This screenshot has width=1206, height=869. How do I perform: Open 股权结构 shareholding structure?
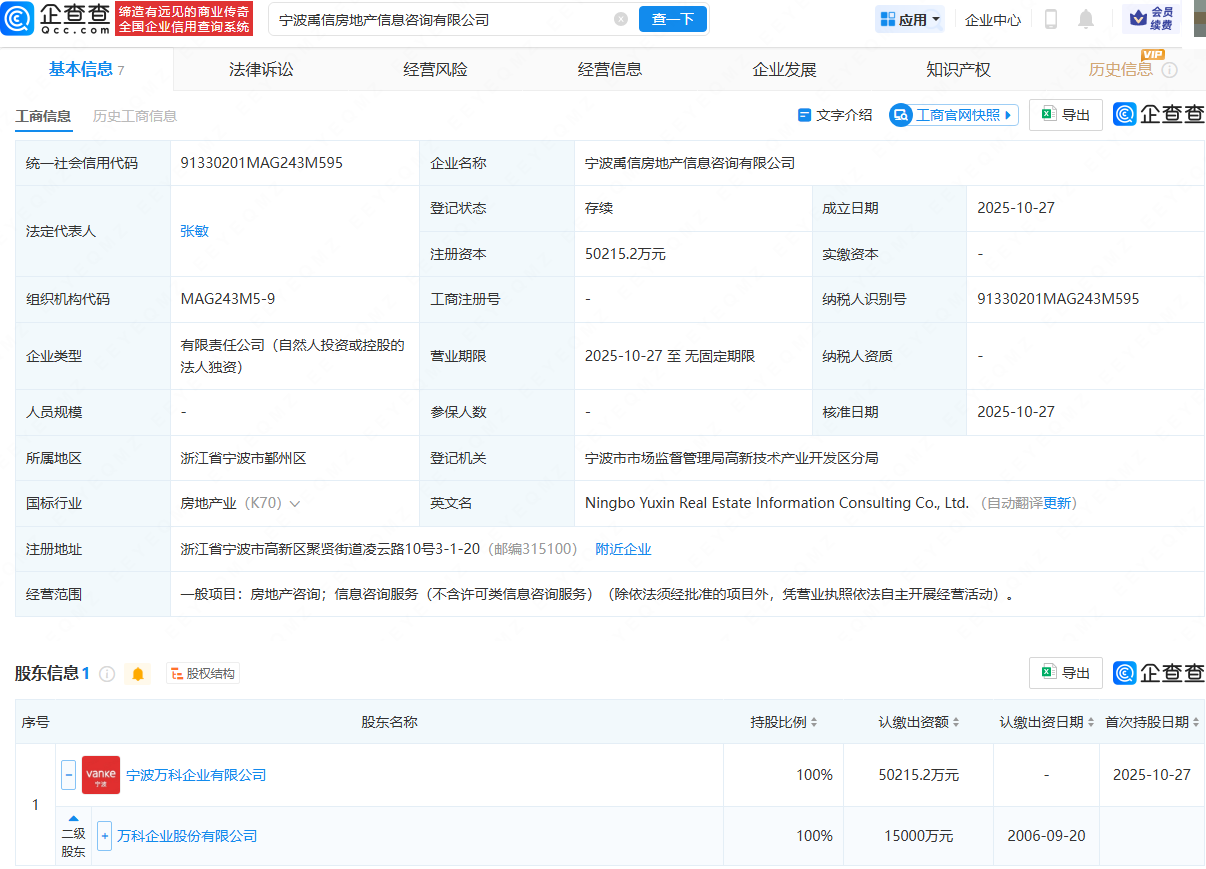(x=203, y=674)
